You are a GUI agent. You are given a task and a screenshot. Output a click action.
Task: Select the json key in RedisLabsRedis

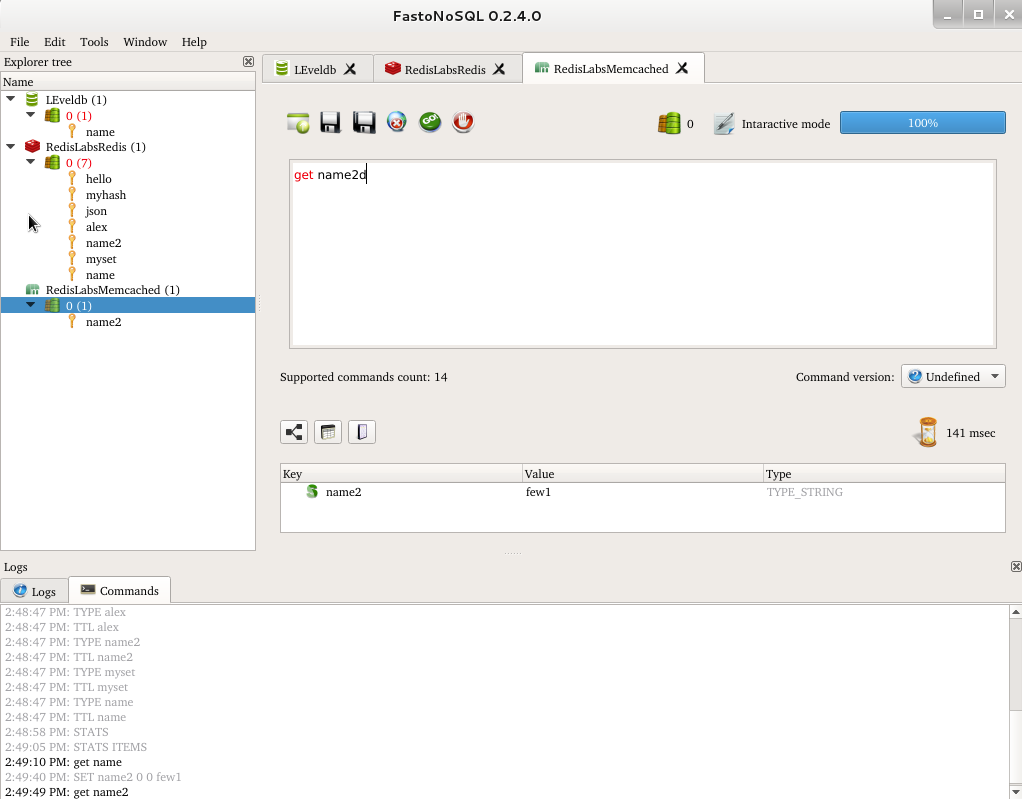coord(96,211)
